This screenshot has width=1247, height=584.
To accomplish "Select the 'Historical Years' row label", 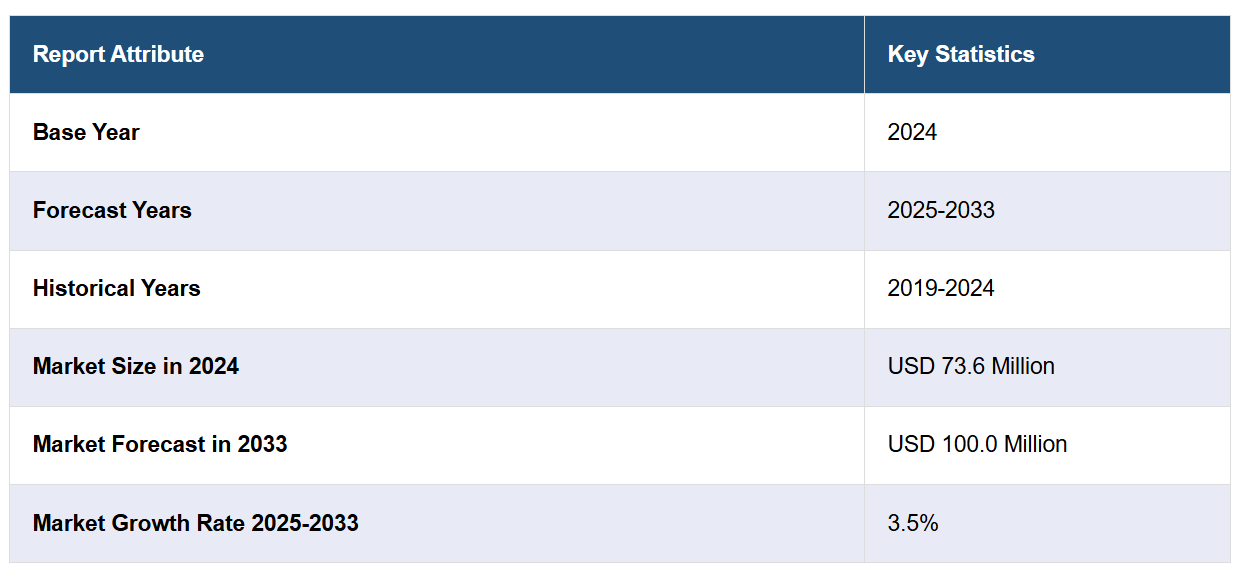I will pos(116,288).
